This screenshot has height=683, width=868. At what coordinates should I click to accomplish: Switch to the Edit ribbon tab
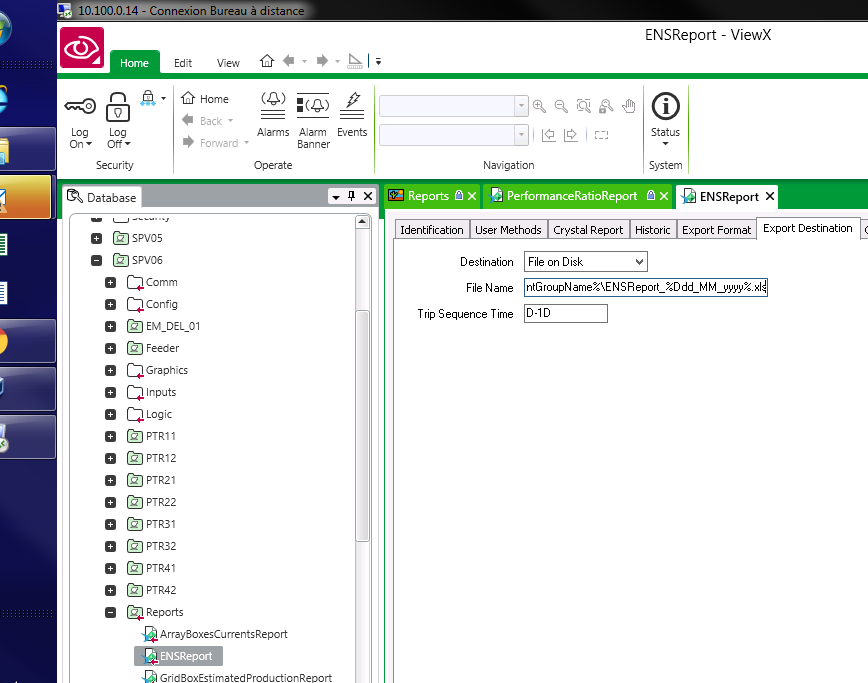tap(183, 63)
